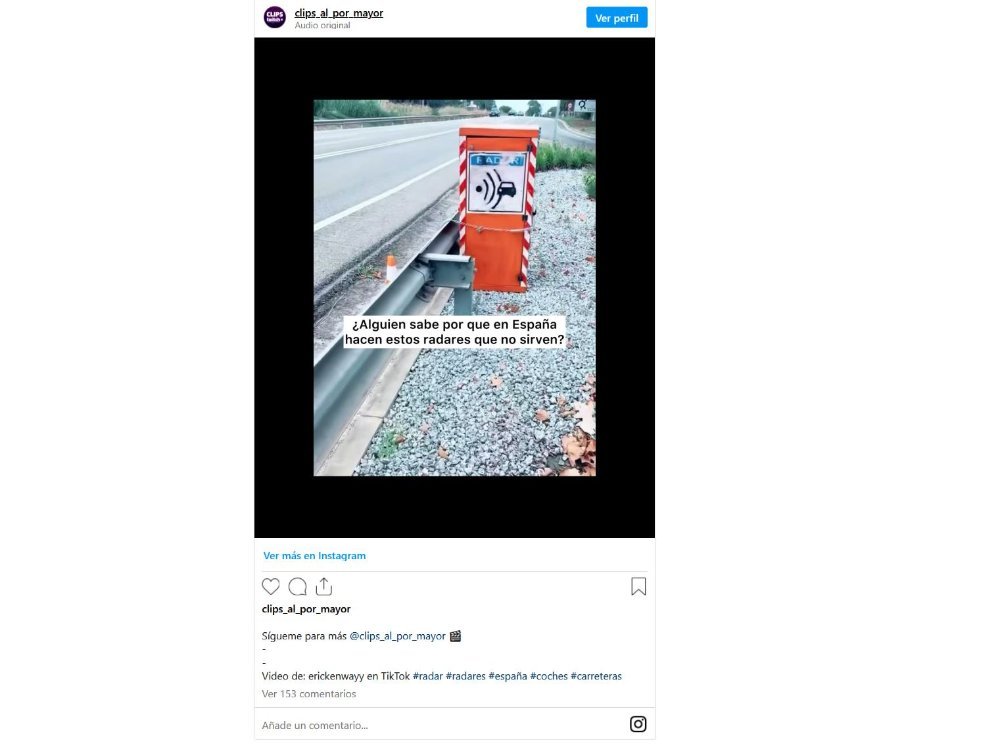Open the #coches hashtag

549,676
